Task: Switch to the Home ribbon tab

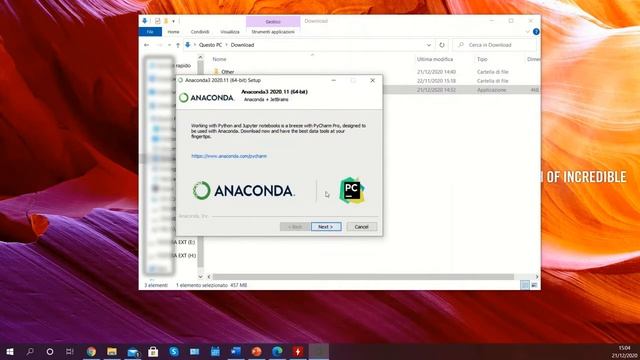Action: (x=173, y=32)
